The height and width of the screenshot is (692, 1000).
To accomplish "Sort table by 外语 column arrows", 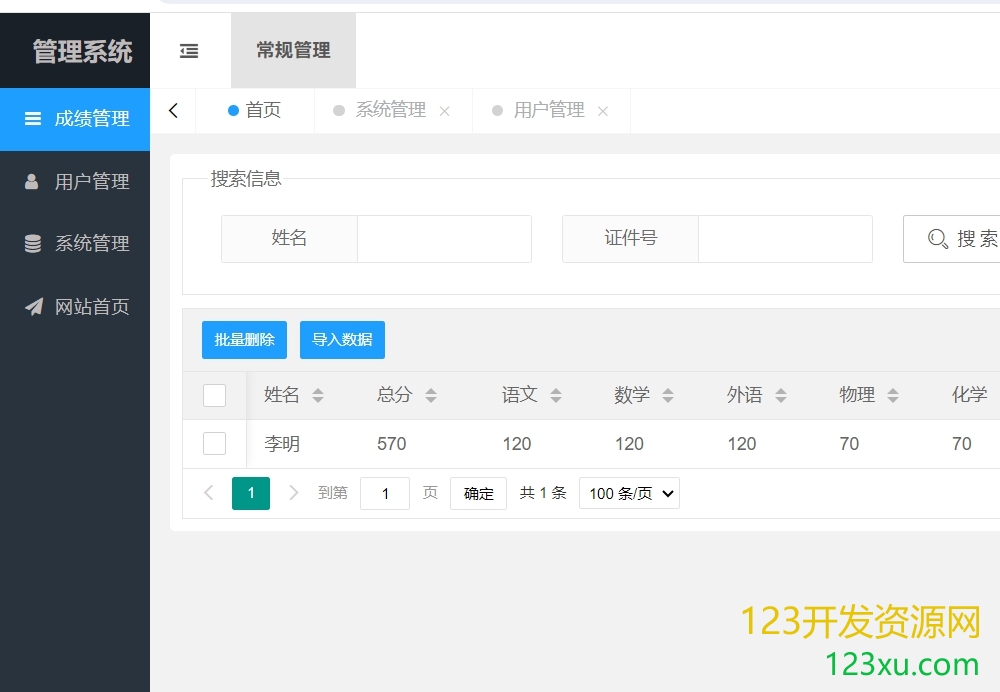I will (781, 396).
